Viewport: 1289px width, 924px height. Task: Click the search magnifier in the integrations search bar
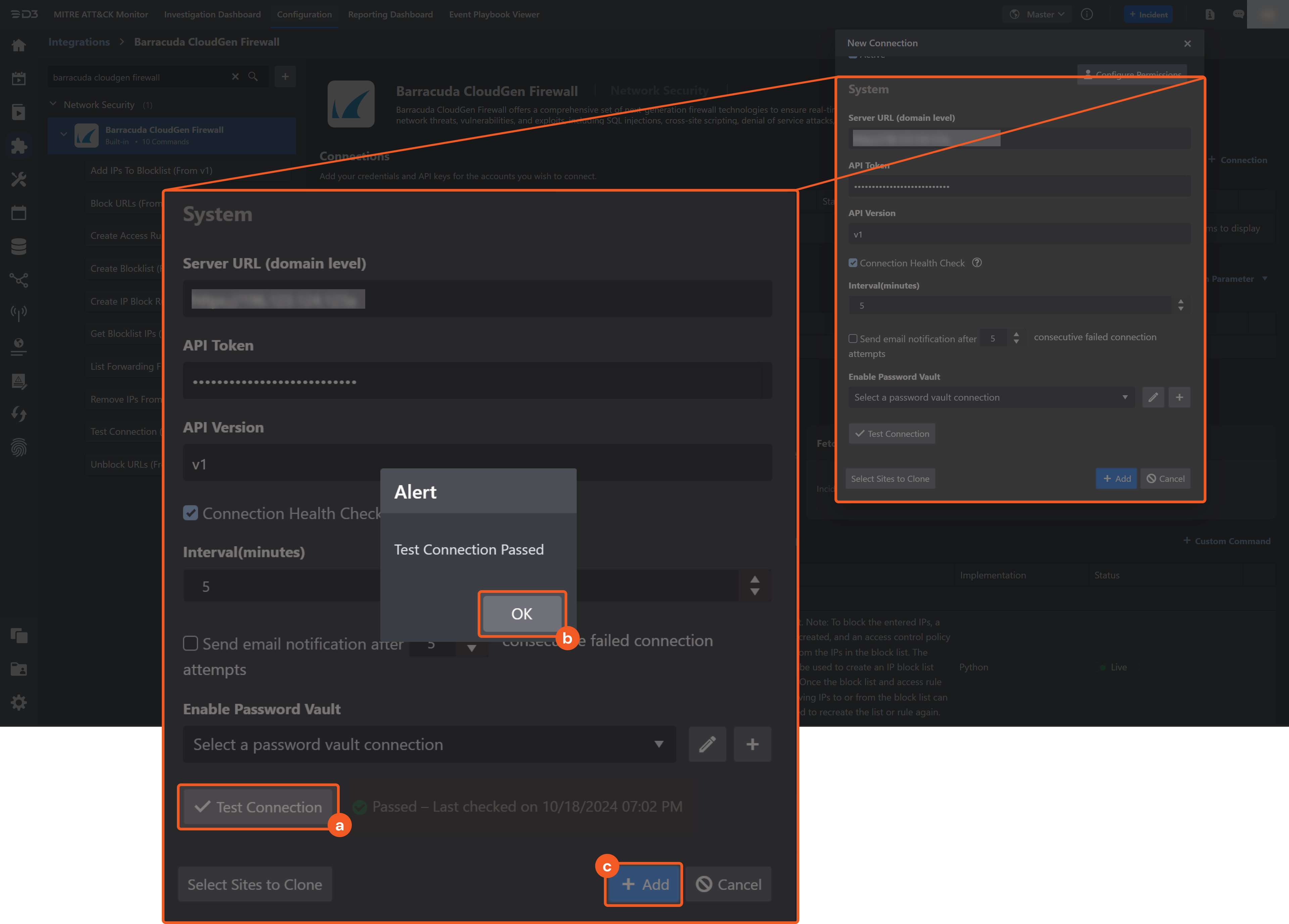point(253,77)
